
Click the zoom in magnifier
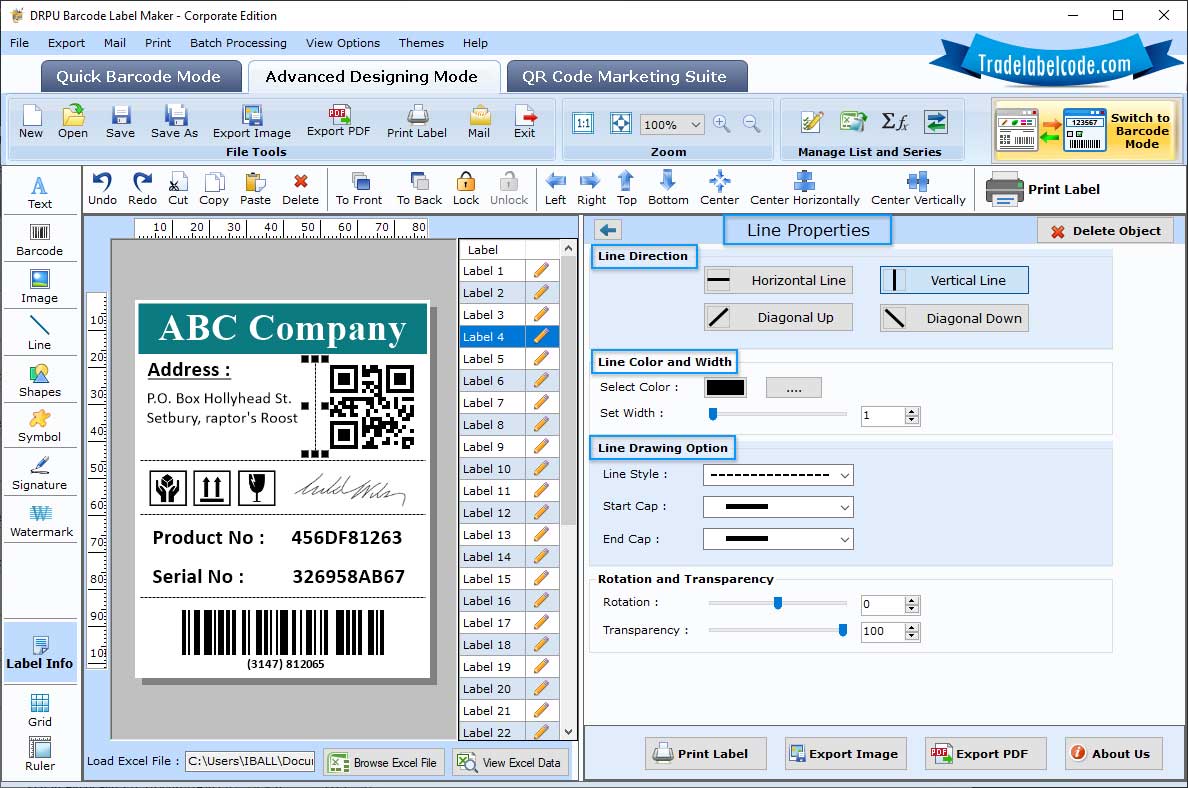722,124
